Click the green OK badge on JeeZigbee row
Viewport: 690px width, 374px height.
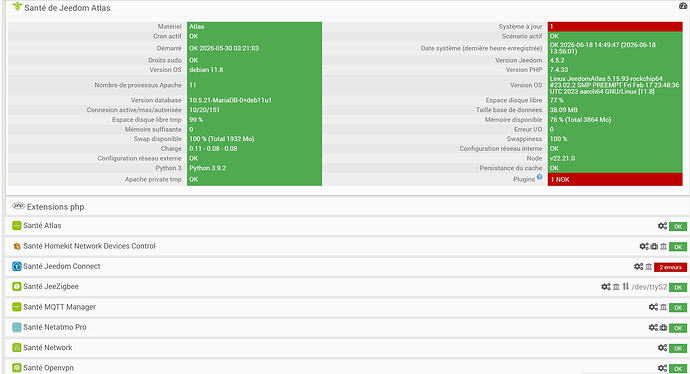click(x=678, y=287)
